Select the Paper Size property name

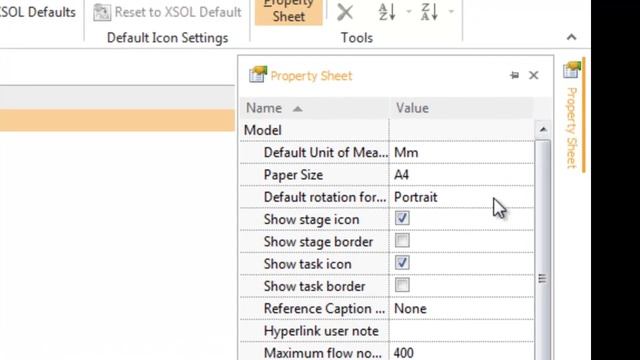pyautogui.click(x=293, y=175)
